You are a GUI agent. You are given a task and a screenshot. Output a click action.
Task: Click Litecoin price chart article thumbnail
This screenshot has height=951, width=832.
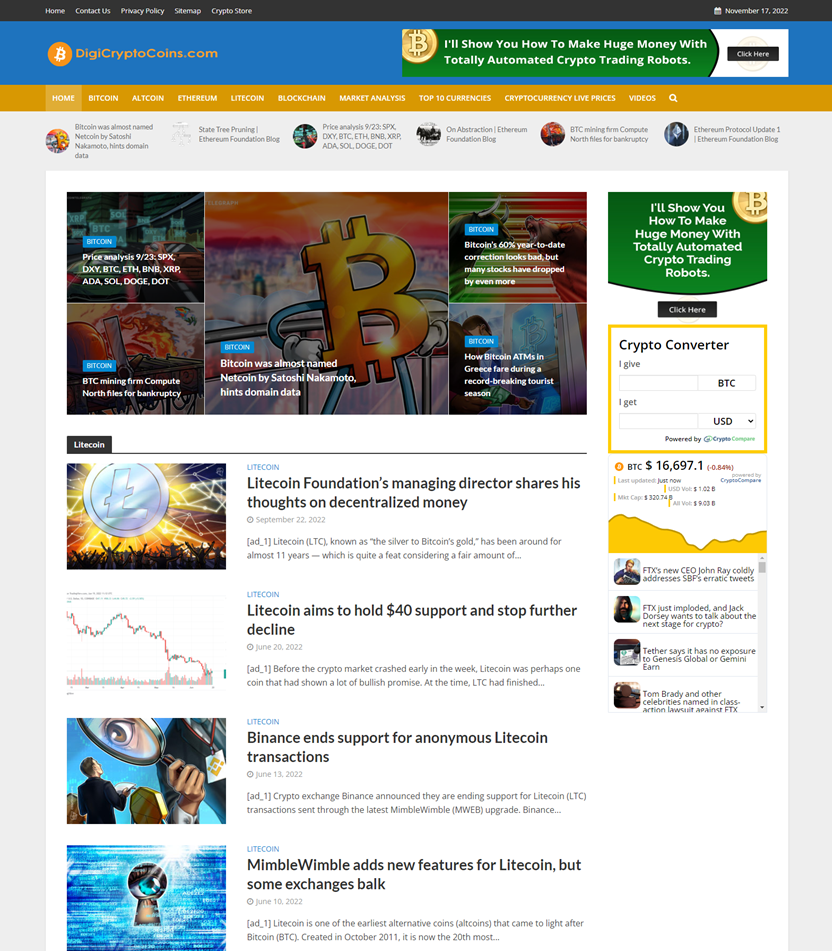[146, 644]
